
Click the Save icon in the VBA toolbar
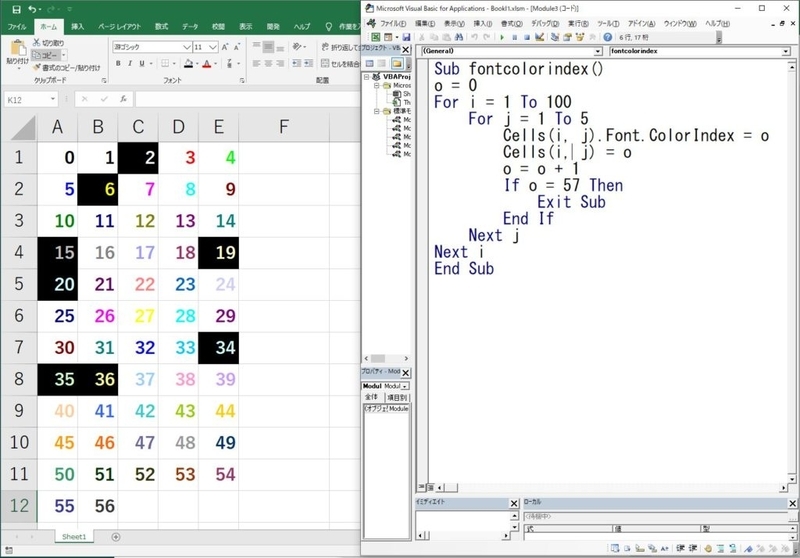(x=406, y=37)
